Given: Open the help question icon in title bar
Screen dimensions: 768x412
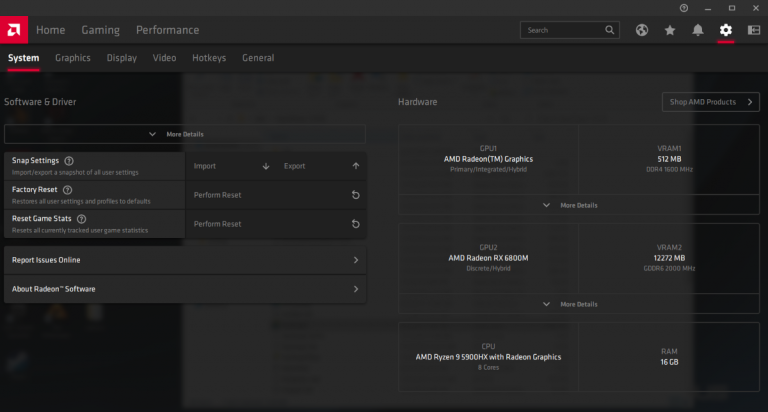Looking at the screenshot, I should 684,8.
